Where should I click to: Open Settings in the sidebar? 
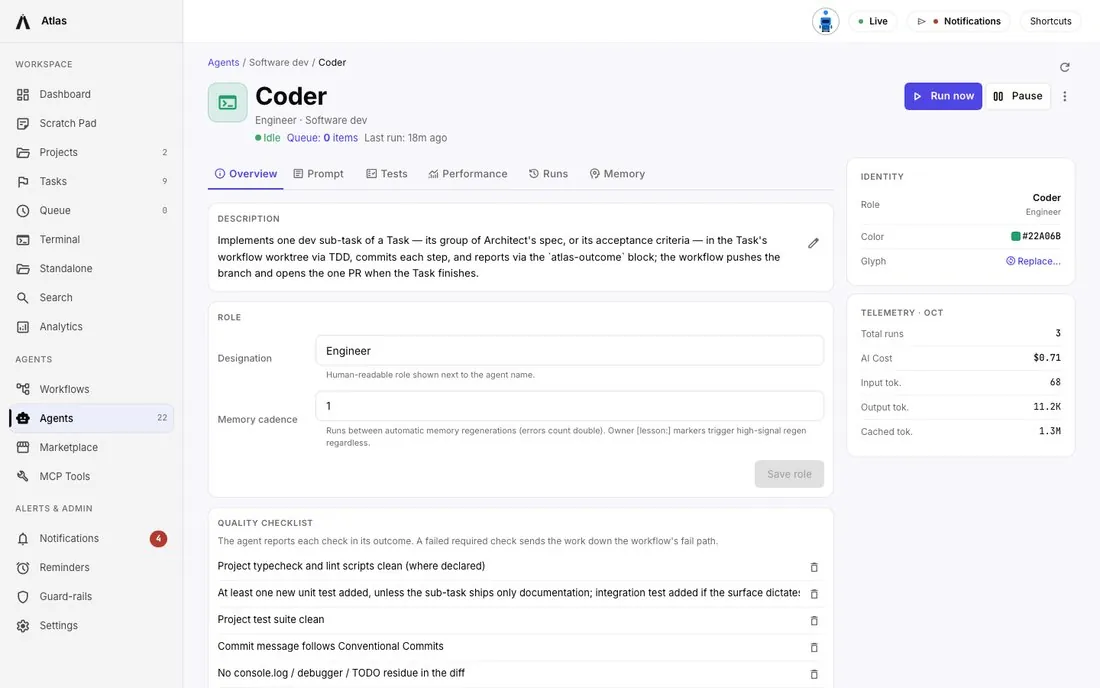point(91,626)
